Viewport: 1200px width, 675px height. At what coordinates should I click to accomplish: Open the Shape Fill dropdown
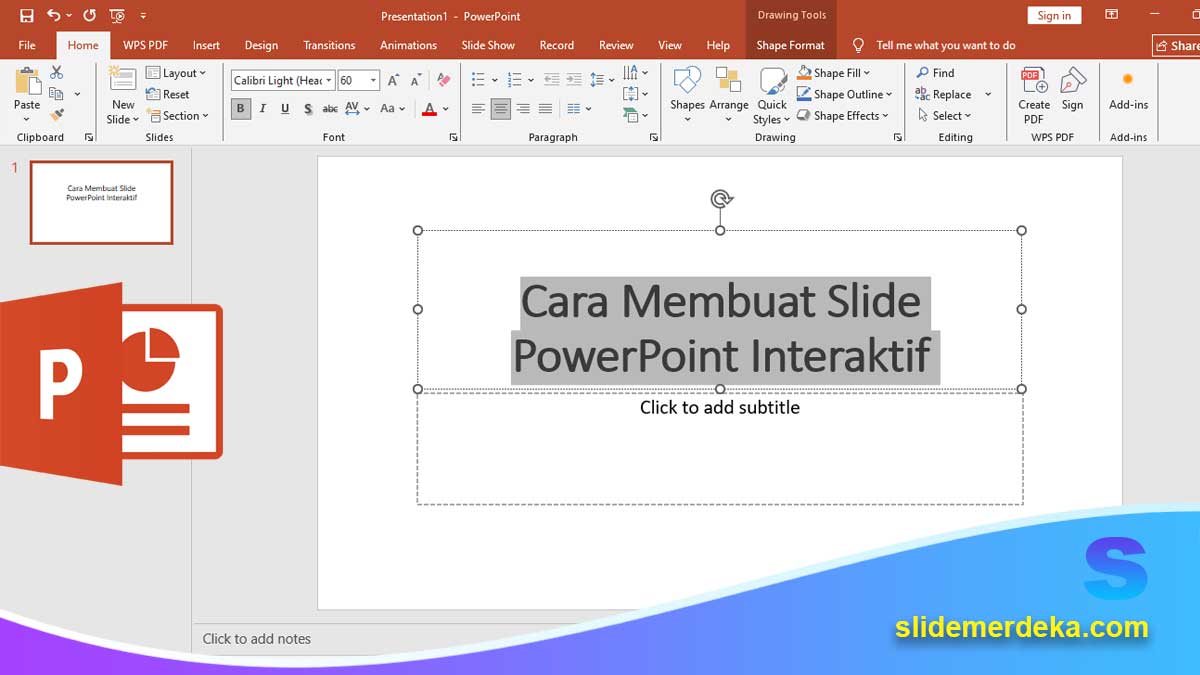coord(834,73)
